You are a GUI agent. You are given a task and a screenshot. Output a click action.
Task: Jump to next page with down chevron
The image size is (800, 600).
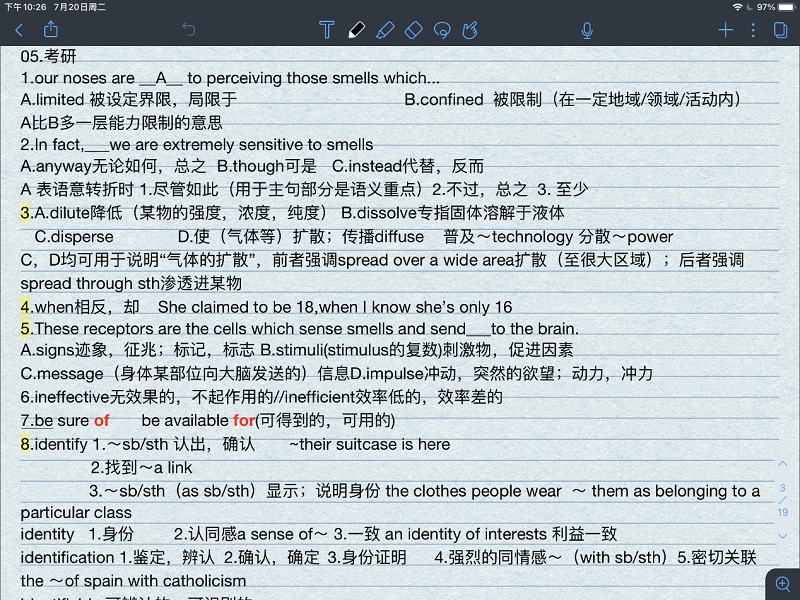click(783, 536)
